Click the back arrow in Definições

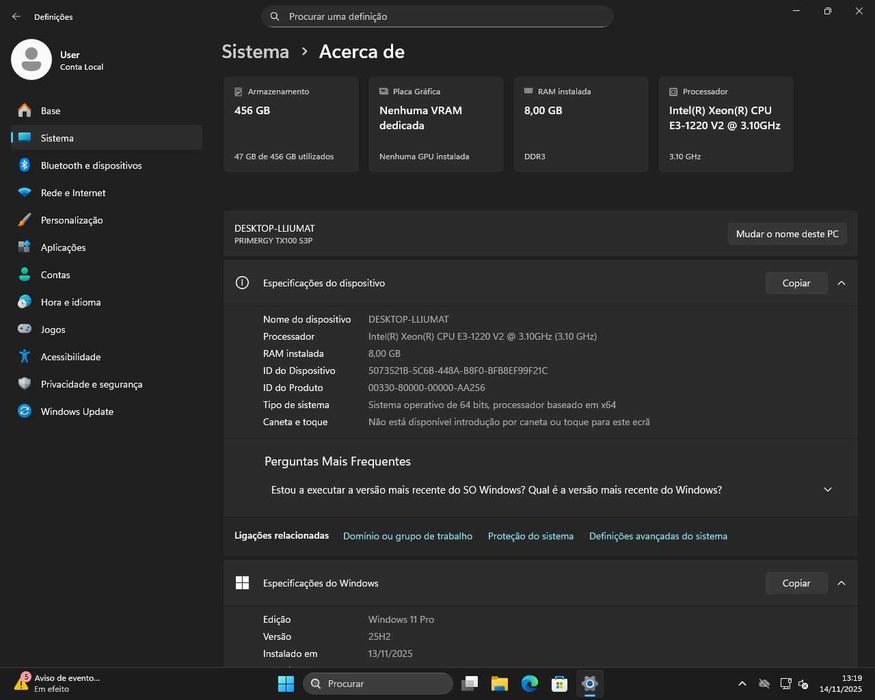(16, 17)
